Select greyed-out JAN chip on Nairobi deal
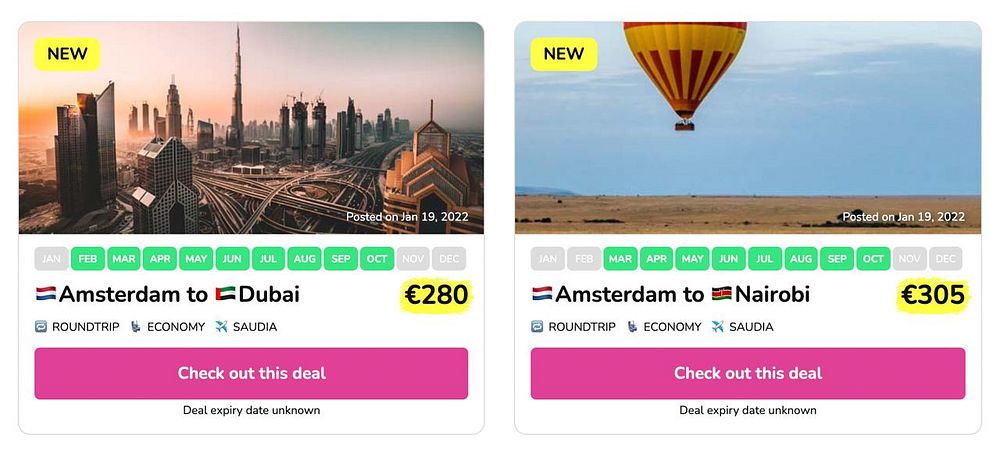The image size is (1000, 458). (548, 259)
